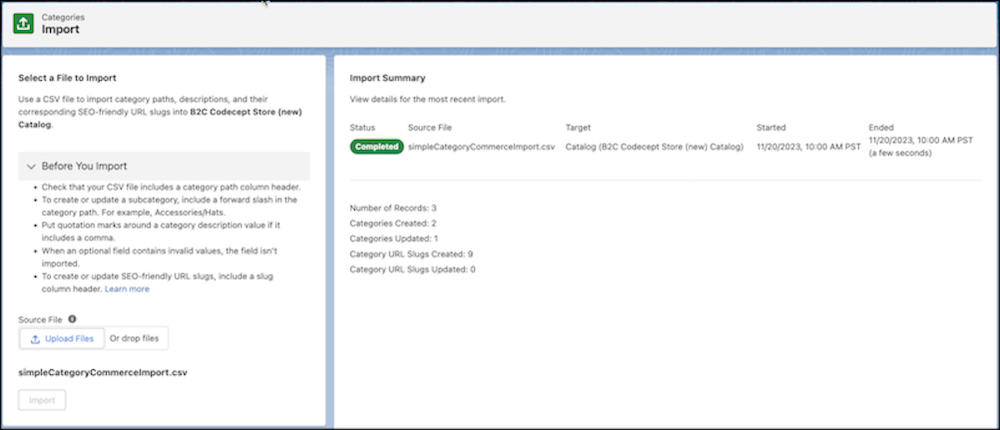Click Category URL Slugs Updated: 0
Screen dimensions: 1000x430
413,269
